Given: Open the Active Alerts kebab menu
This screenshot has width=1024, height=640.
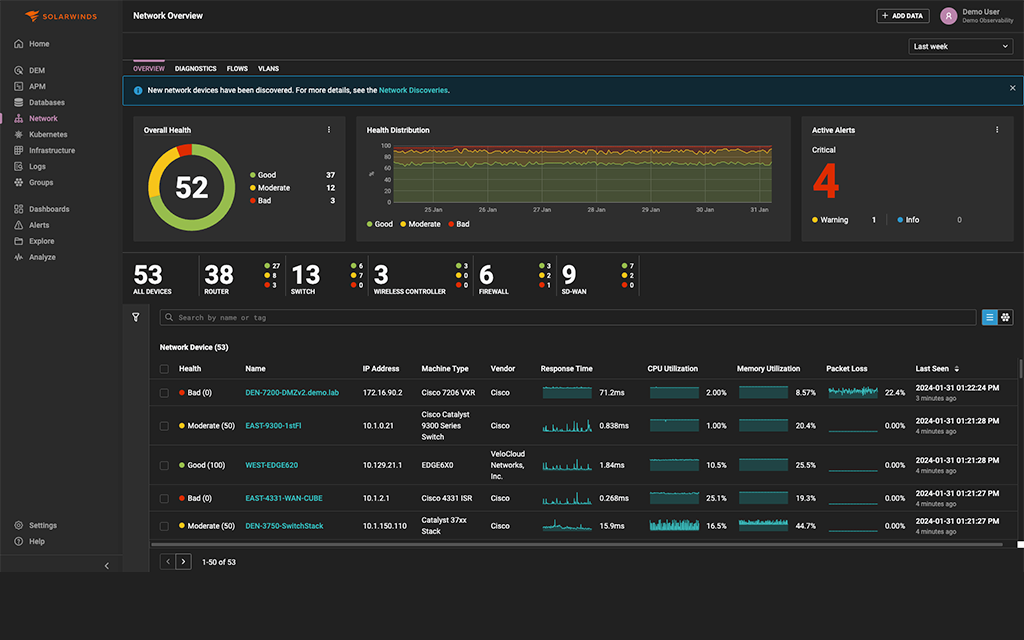Looking at the screenshot, I should (x=997, y=129).
